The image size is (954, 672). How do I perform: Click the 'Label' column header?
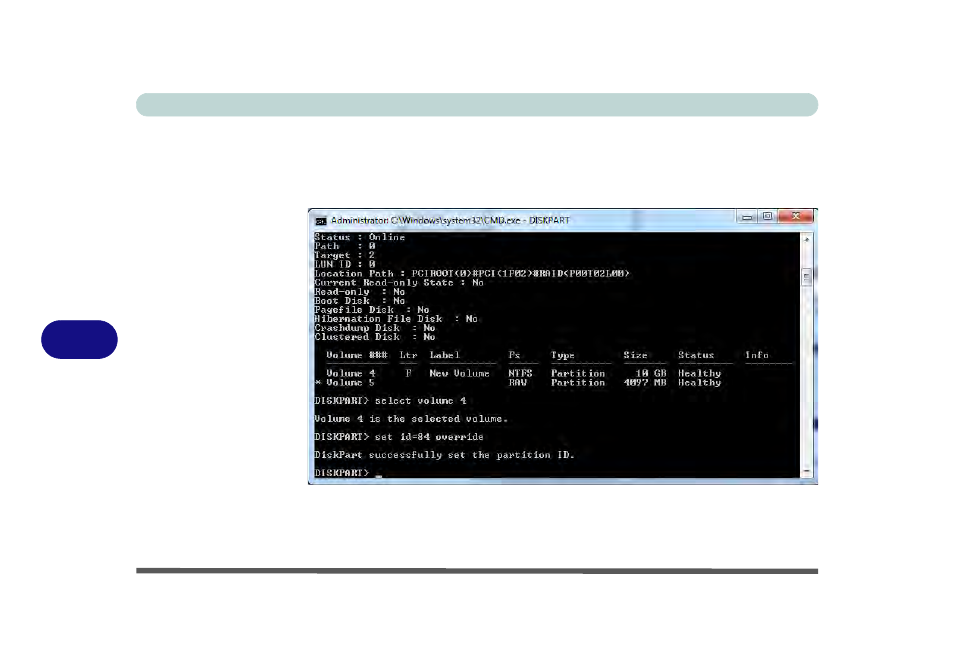pos(445,355)
